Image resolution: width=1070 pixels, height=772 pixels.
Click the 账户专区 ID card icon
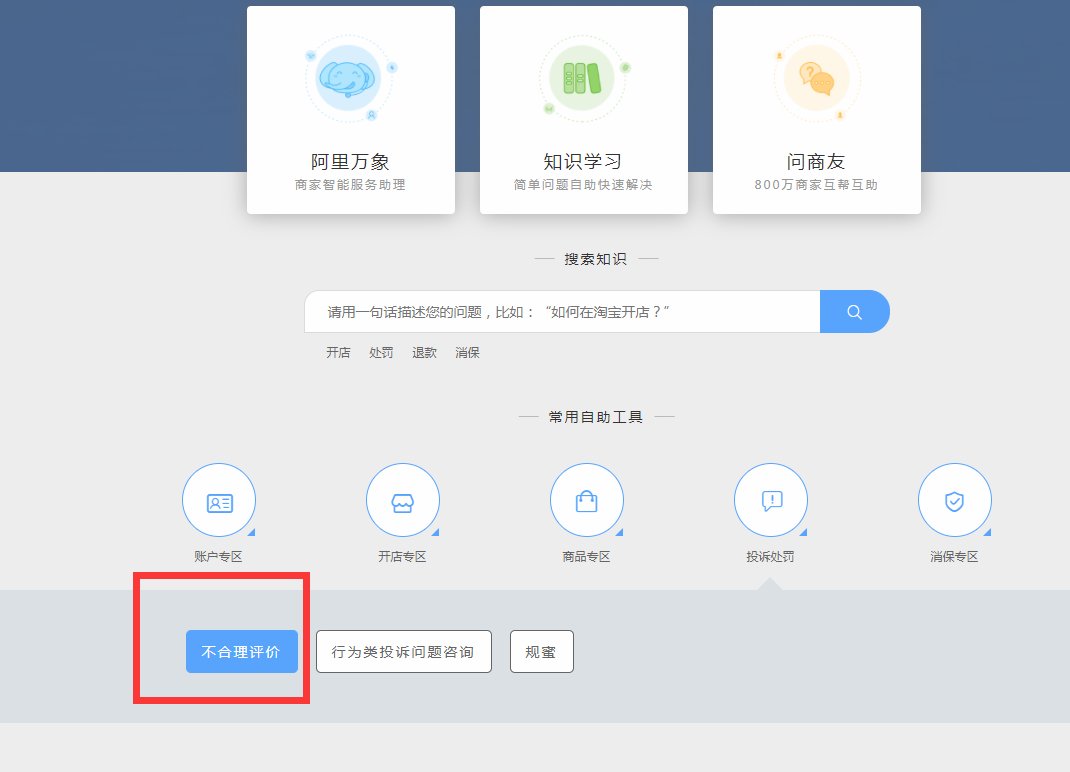tap(218, 500)
